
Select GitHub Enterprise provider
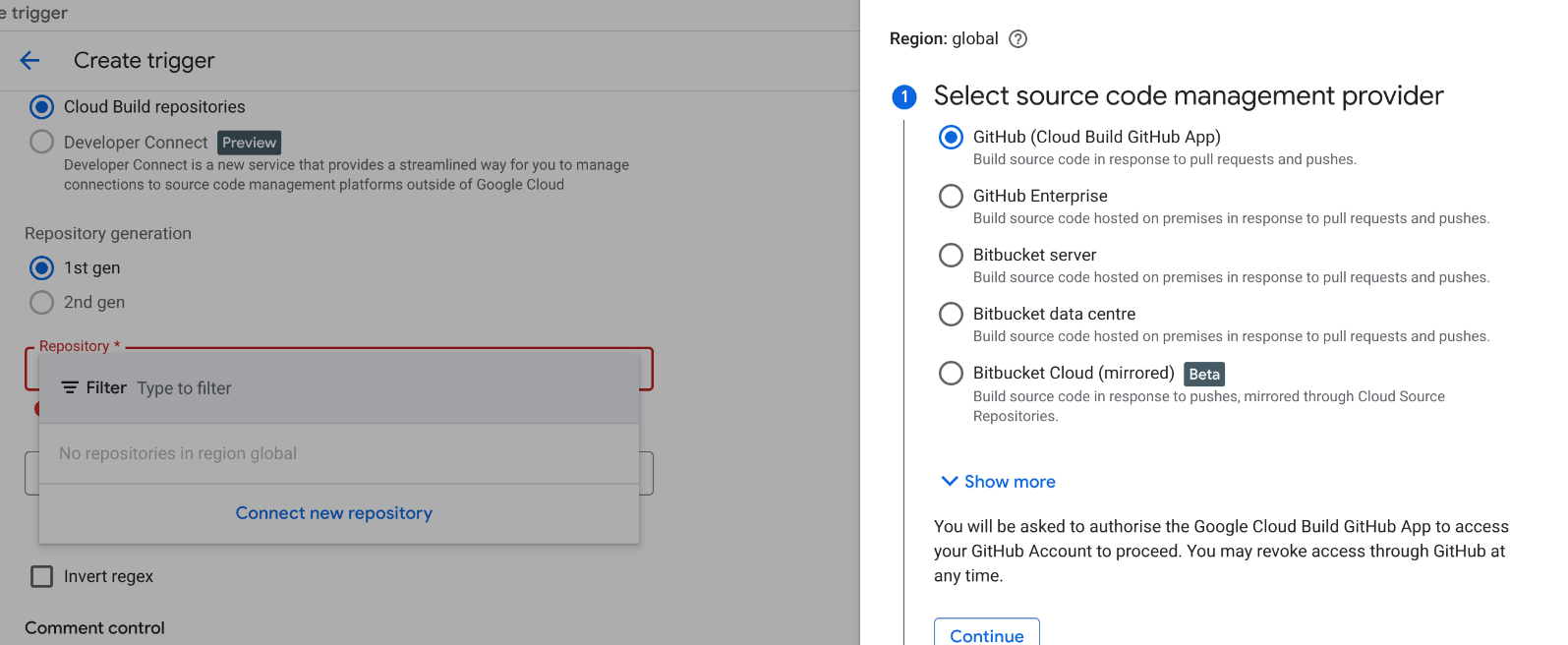pyautogui.click(x=951, y=196)
